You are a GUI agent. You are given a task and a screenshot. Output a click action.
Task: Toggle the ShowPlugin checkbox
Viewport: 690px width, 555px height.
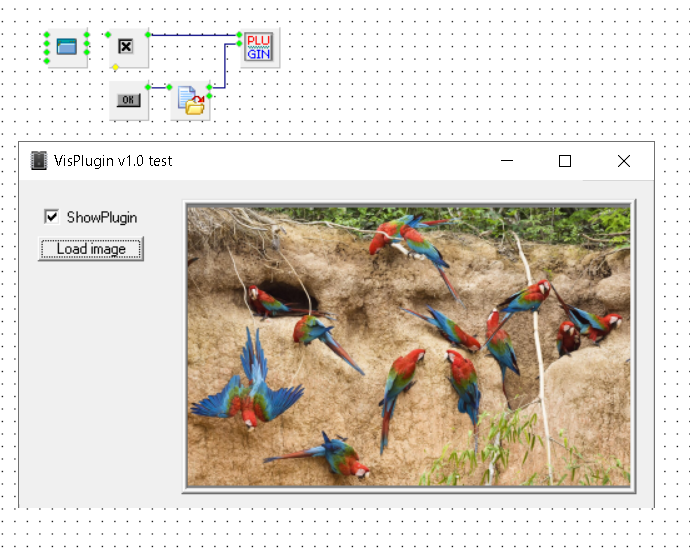click(x=51, y=217)
